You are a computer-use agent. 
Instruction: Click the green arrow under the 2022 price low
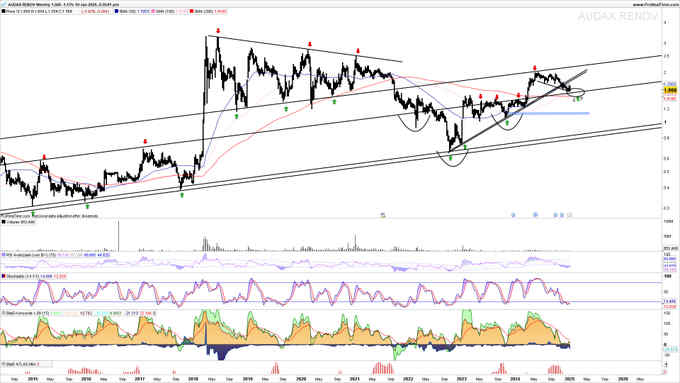coord(451,158)
